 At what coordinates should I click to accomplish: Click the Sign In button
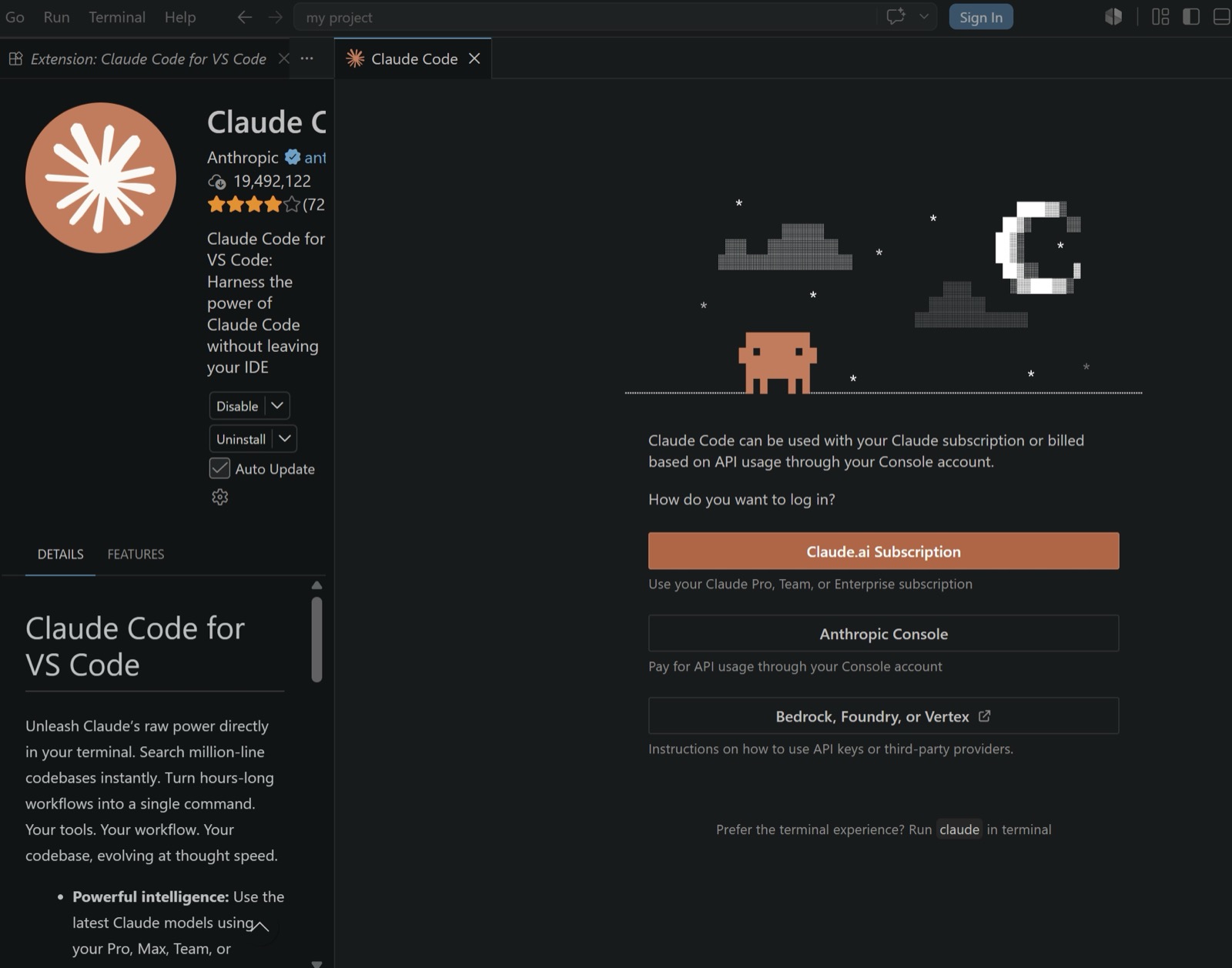tap(981, 17)
